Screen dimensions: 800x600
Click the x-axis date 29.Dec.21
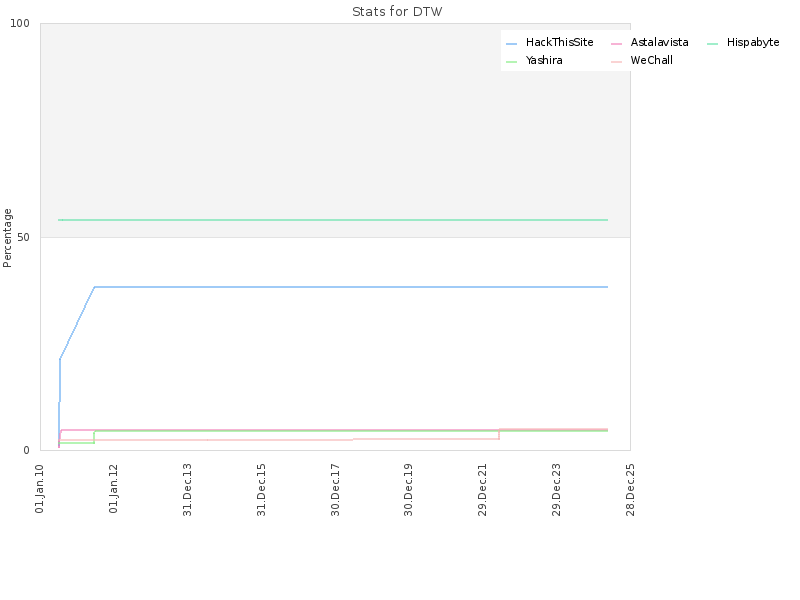[483, 490]
